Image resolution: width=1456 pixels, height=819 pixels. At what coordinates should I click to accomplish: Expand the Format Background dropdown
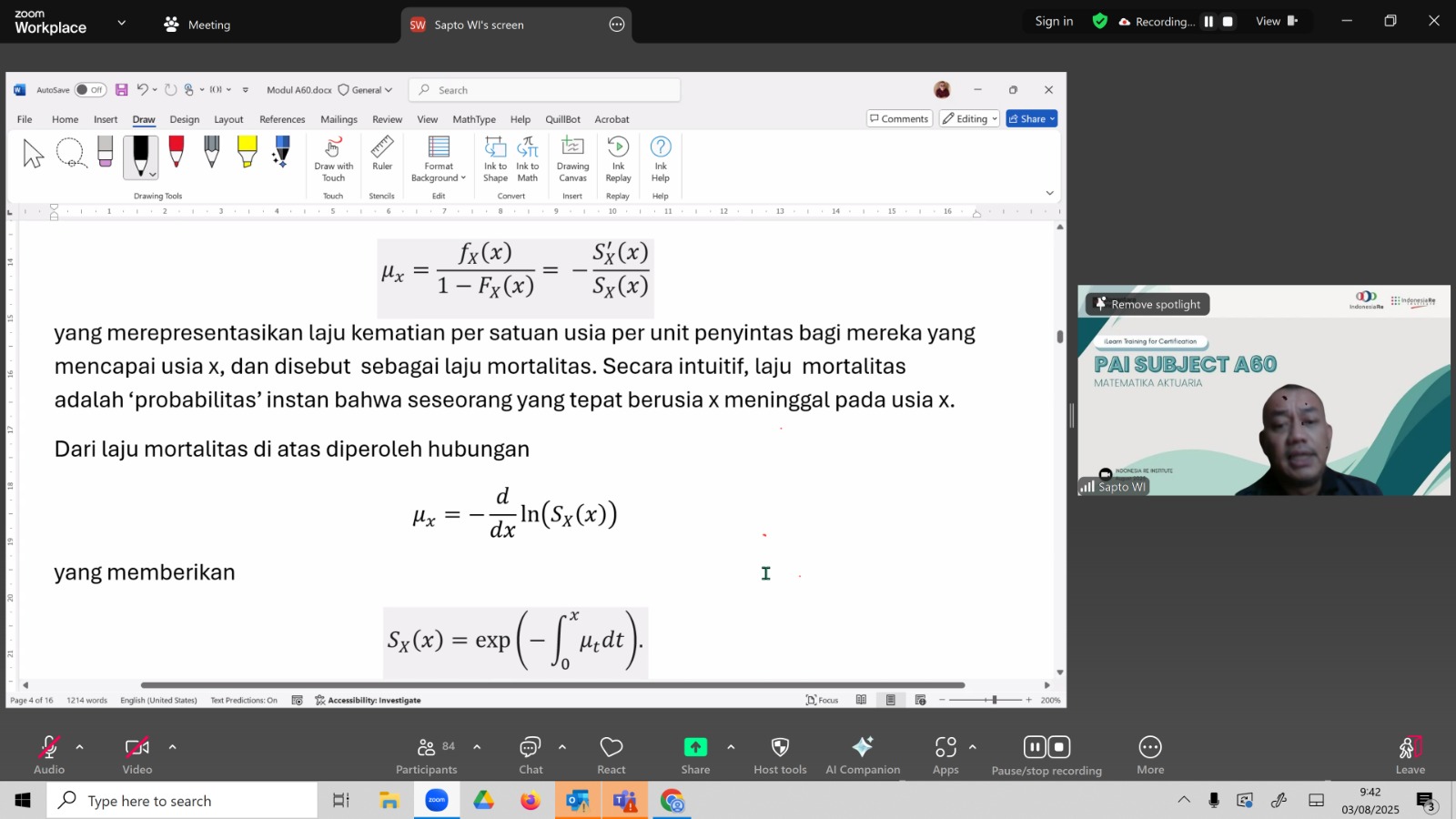pyautogui.click(x=439, y=158)
